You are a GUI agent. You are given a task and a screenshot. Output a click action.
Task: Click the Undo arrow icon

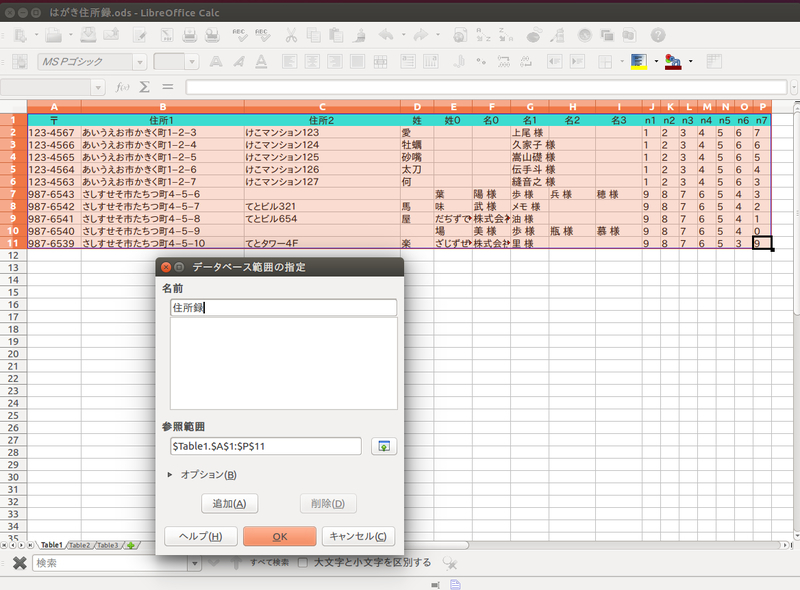tap(386, 35)
